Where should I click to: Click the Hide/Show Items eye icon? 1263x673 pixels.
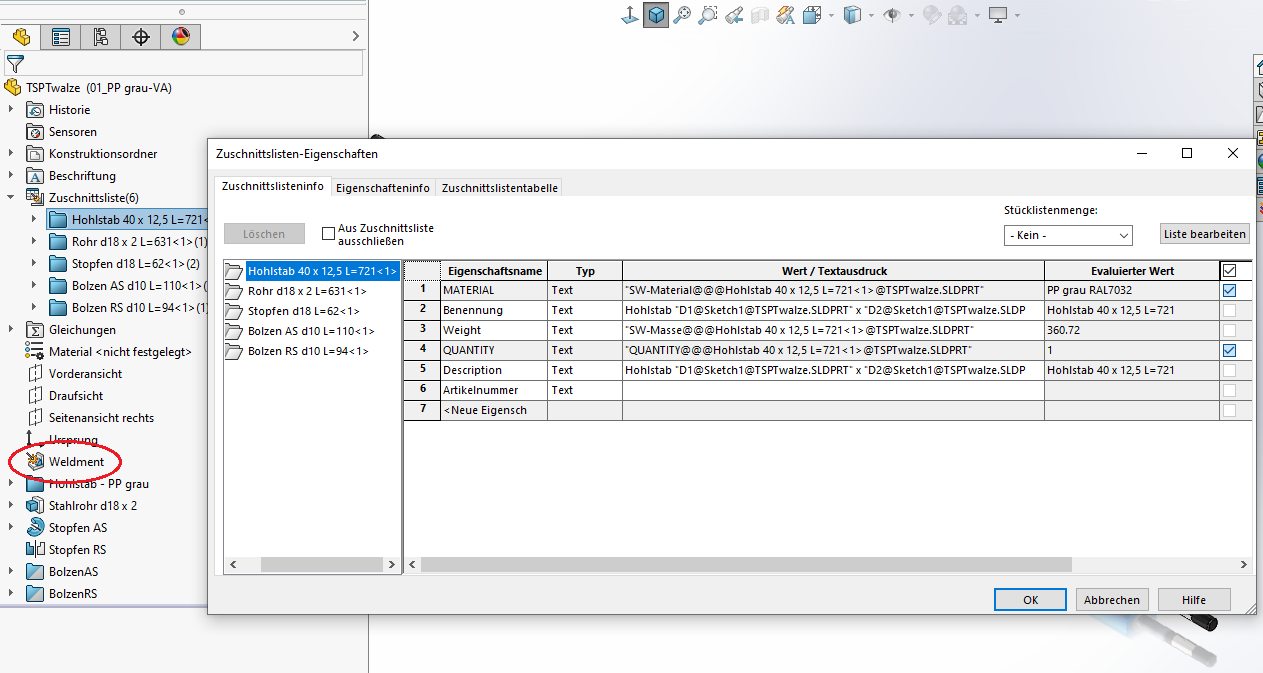coord(891,15)
